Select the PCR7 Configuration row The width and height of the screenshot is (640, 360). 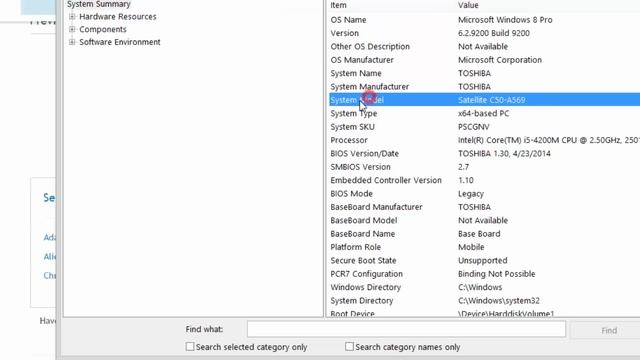[x=484, y=274]
